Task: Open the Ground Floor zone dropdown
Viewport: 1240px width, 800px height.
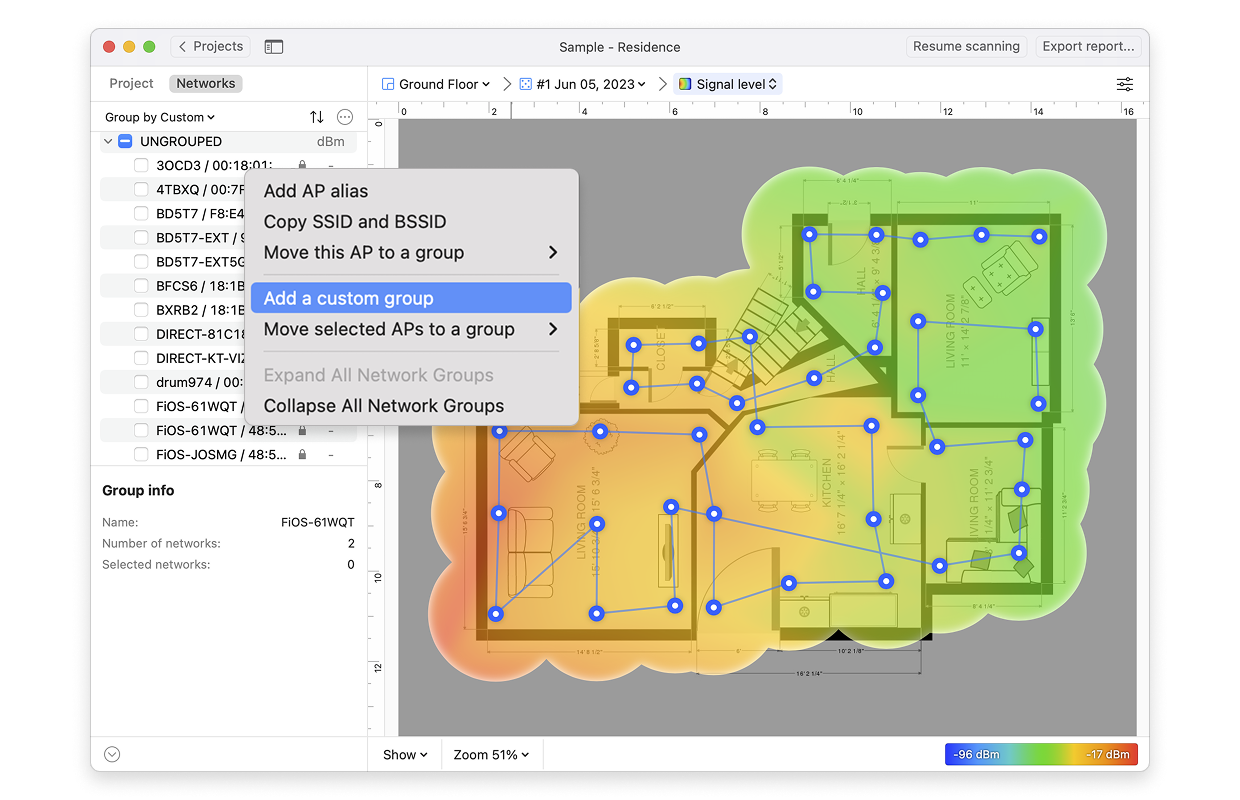Action: tap(436, 84)
